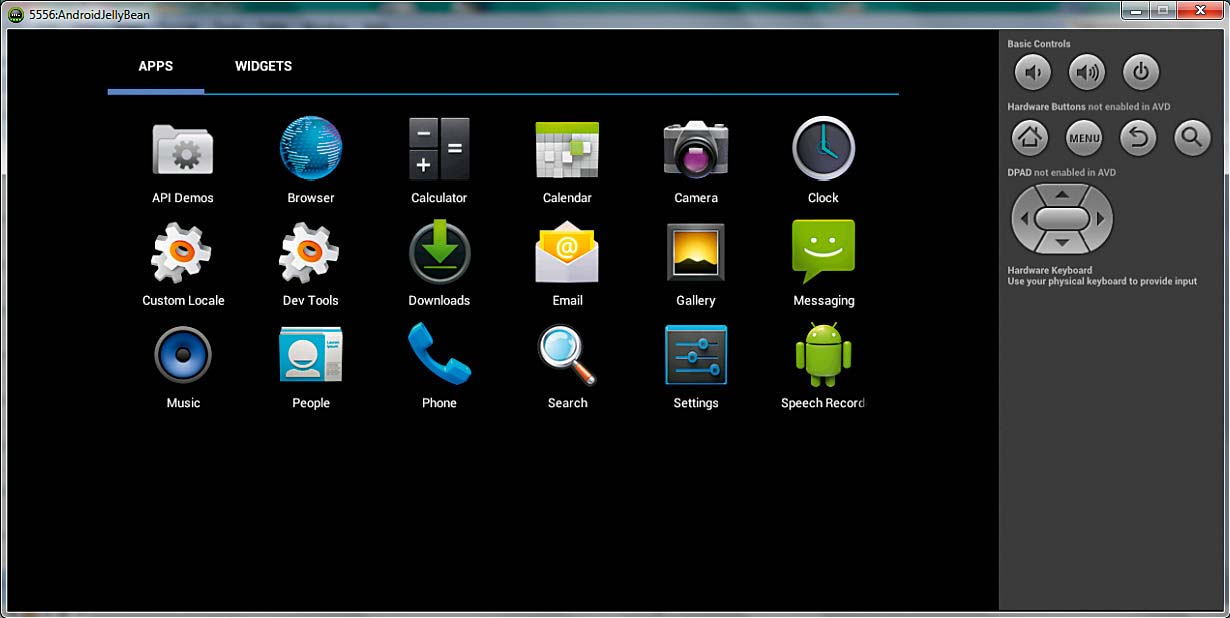Launch the Messaging app
Viewport: 1230px width, 618px height.
coord(823,265)
